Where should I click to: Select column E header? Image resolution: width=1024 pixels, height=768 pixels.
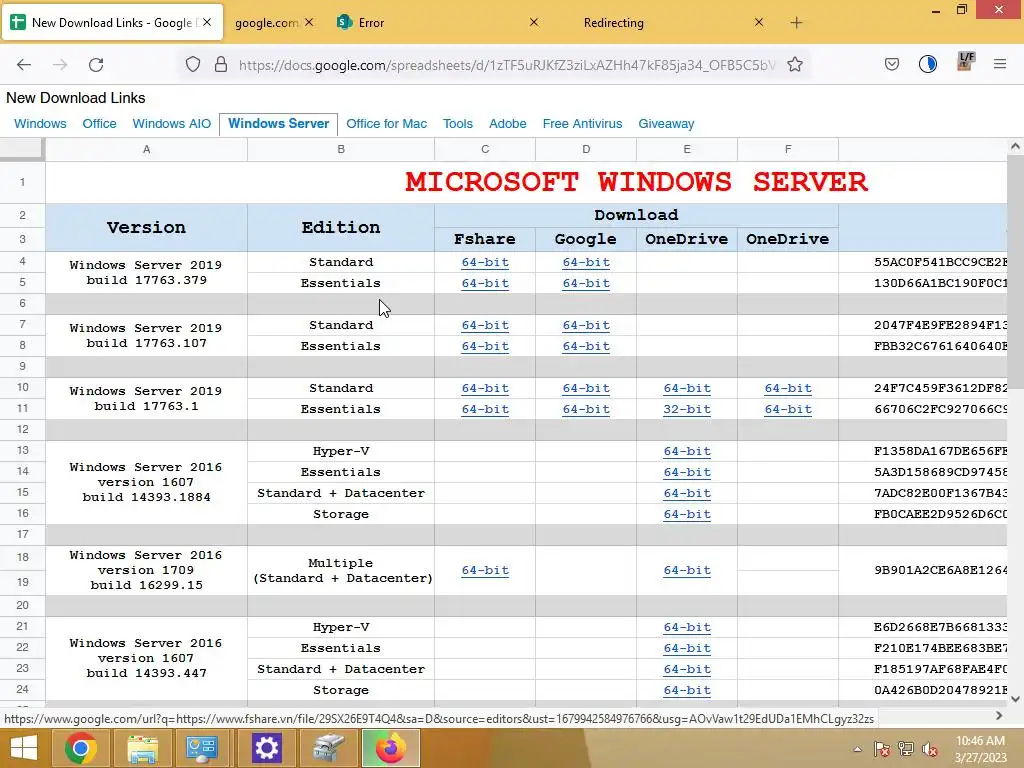point(687,150)
